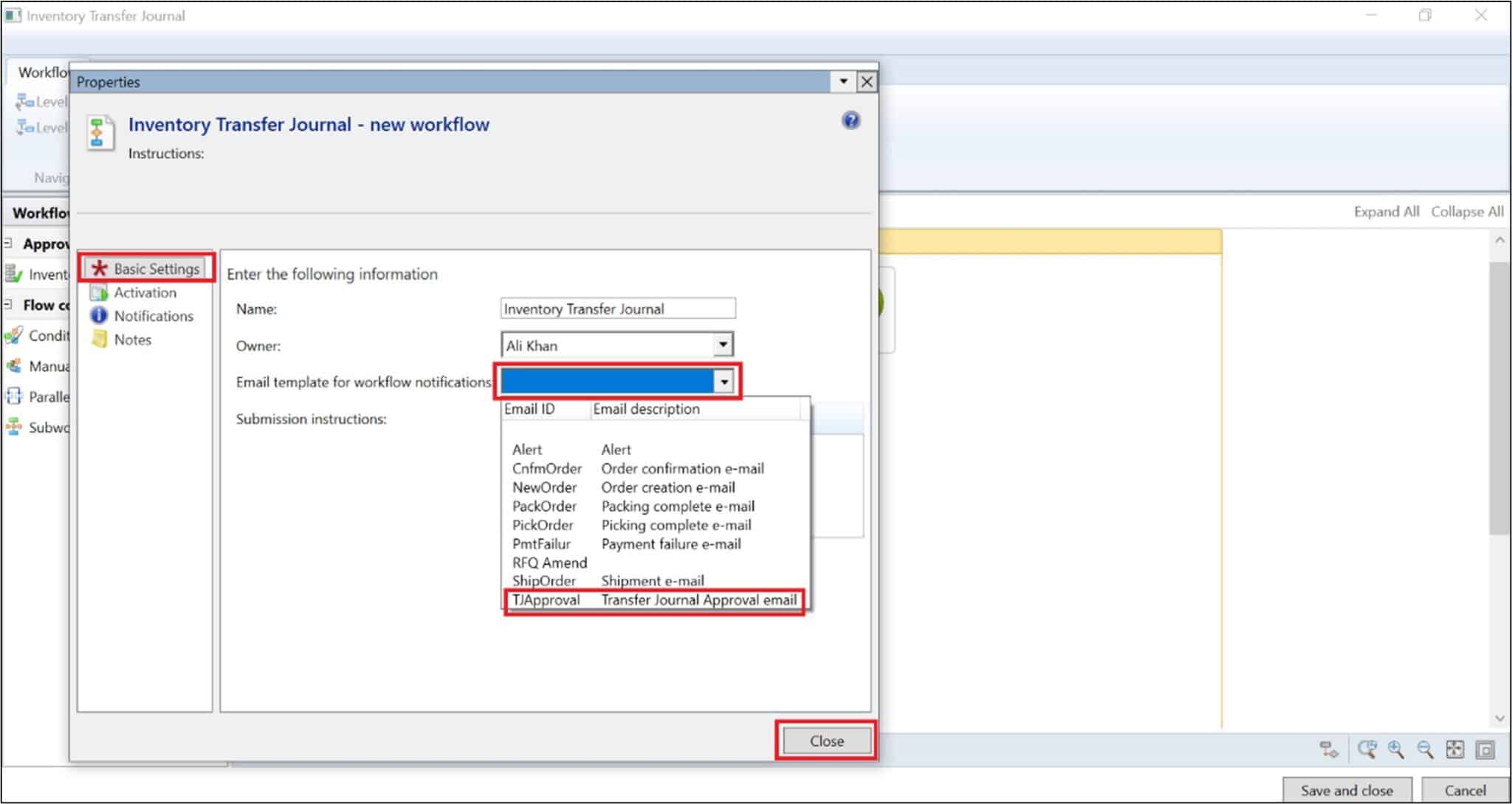Collapse the Flow controls section
The width and height of the screenshot is (1512, 804).
tap(8, 304)
